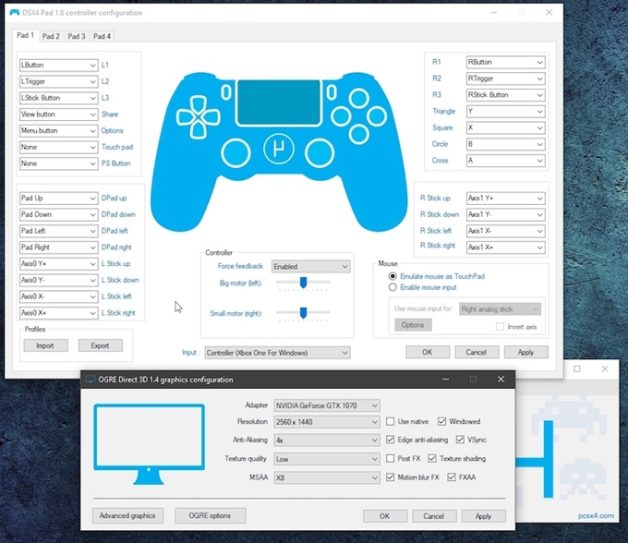Screen dimensions: 628x543
Task: Open the MSAA dropdown
Action: point(327,478)
